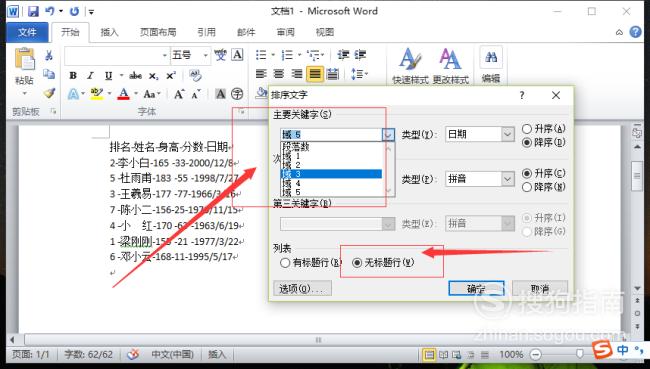This screenshot has height=369, width=650.
Task: Open the font size 五号 dropdown
Action: click(205, 55)
